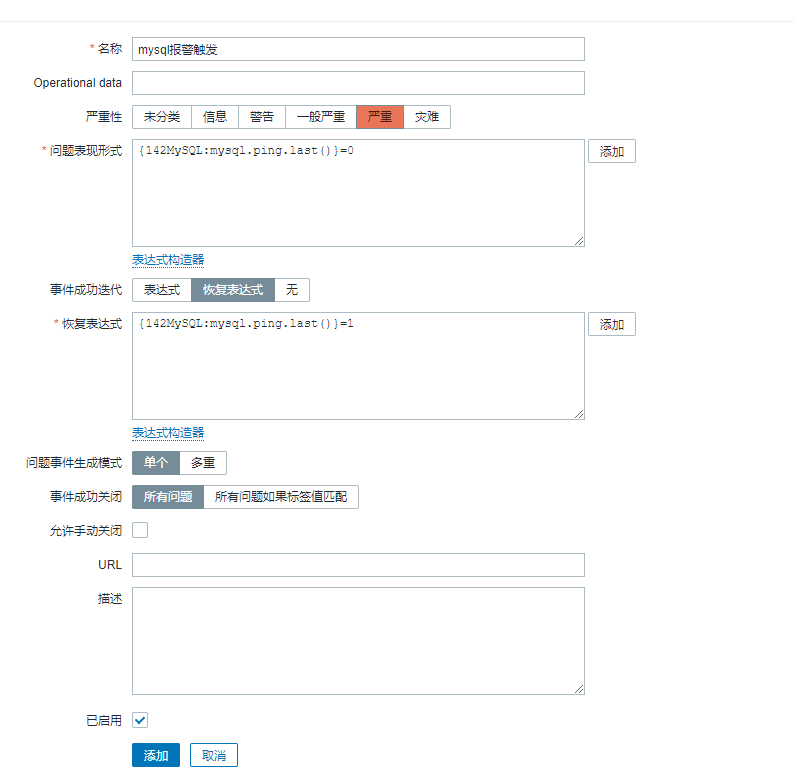Choose the 一般严重 severity level
The image size is (794, 773).
click(321, 117)
